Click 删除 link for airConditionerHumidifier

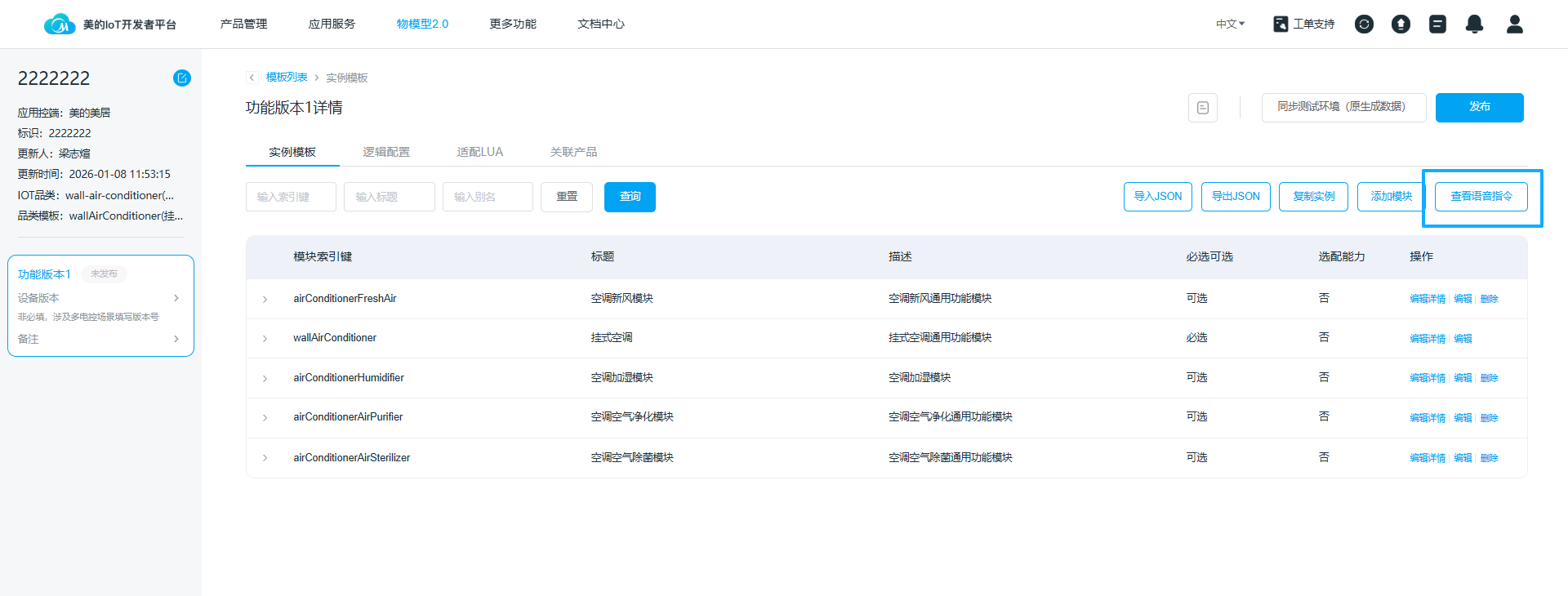pyautogui.click(x=1489, y=378)
